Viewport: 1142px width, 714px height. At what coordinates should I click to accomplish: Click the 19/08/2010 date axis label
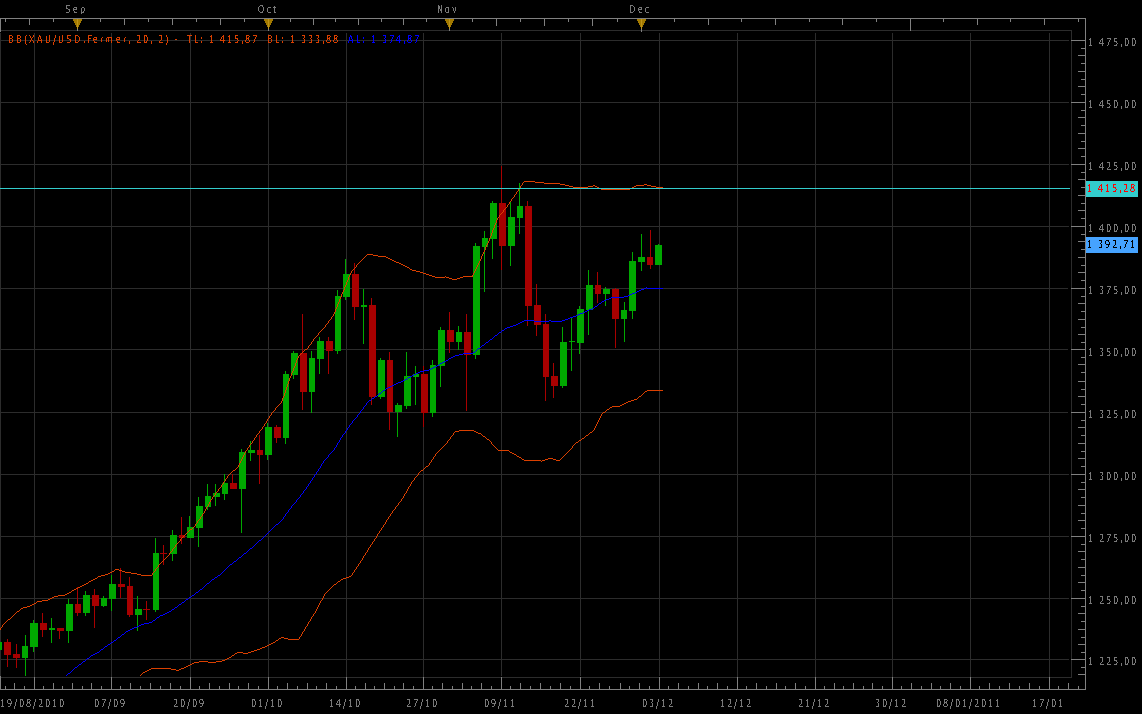pyautogui.click(x=32, y=703)
